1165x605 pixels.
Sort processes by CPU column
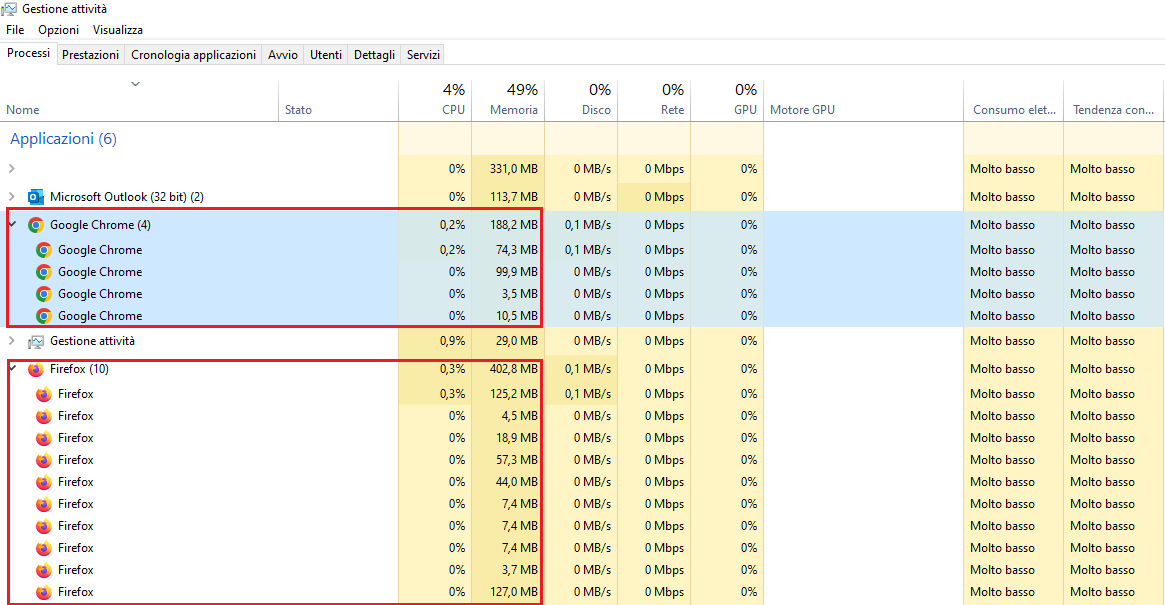pyautogui.click(x=435, y=100)
